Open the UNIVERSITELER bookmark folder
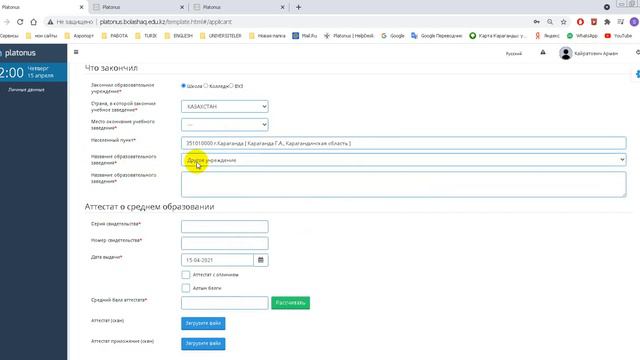 (220, 36)
